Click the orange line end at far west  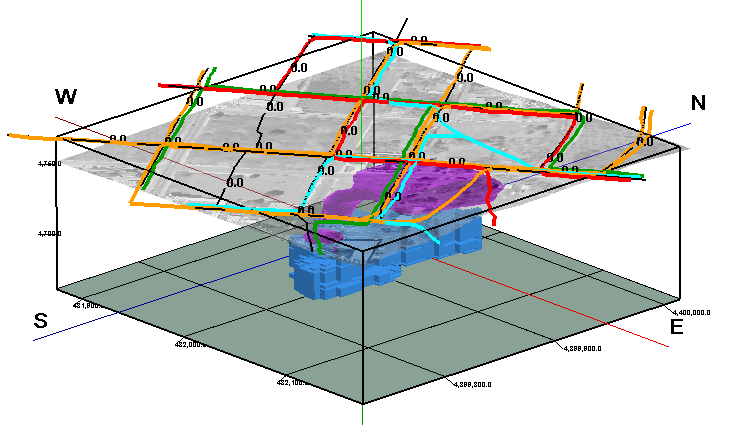click(x=12, y=136)
